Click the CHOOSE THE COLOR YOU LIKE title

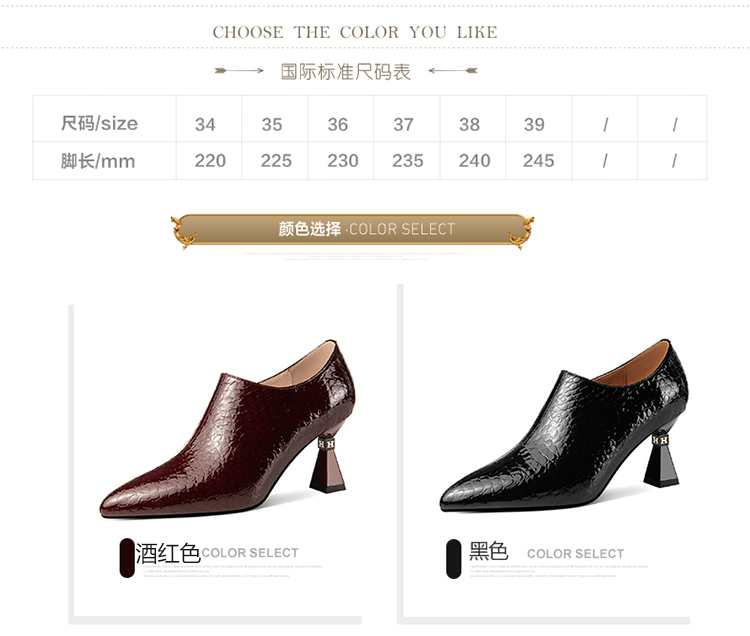(x=355, y=33)
